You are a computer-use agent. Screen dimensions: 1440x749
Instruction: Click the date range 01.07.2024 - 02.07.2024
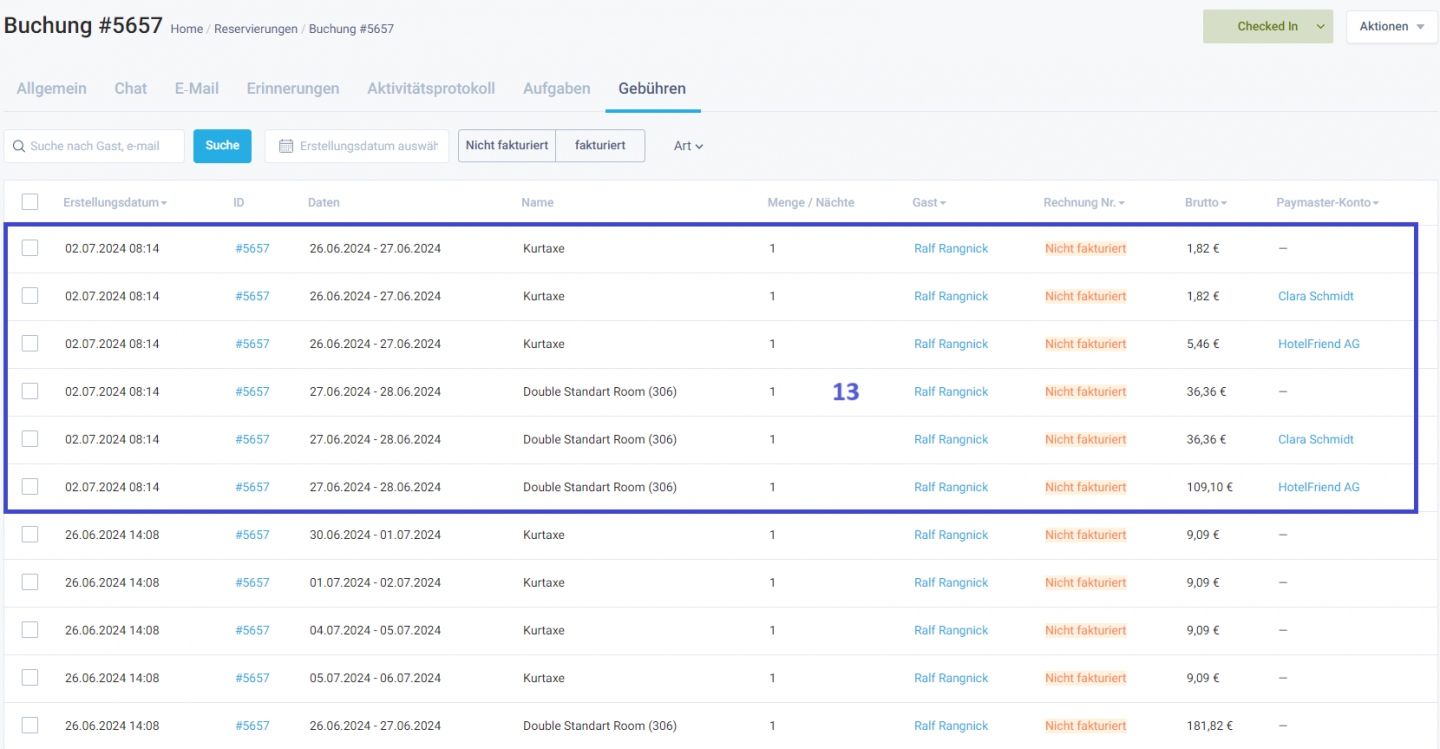coord(375,583)
